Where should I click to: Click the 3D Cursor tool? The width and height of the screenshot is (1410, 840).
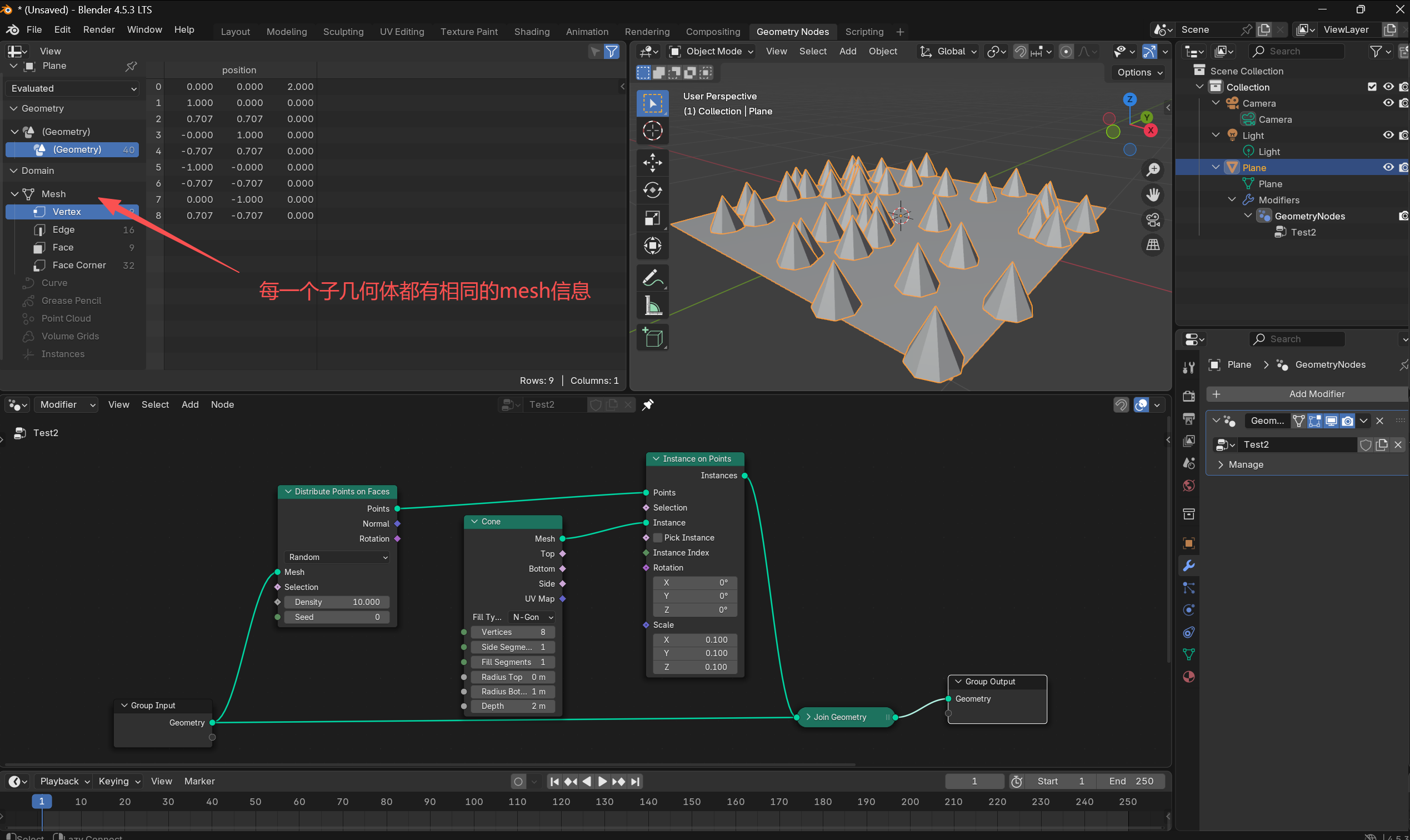tap(652, 131)
